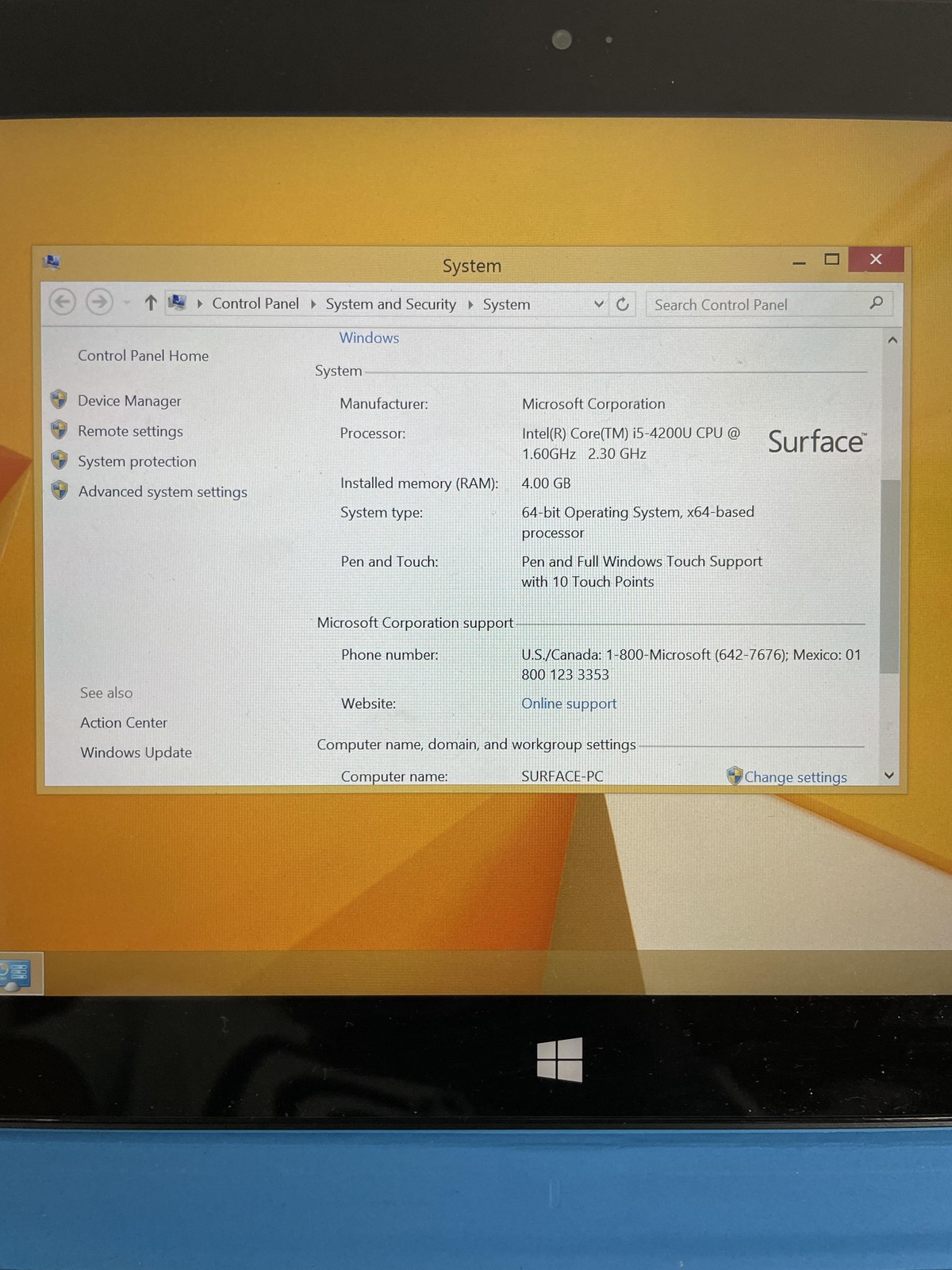Select System and Security breadcrumb

click(390, 304)
